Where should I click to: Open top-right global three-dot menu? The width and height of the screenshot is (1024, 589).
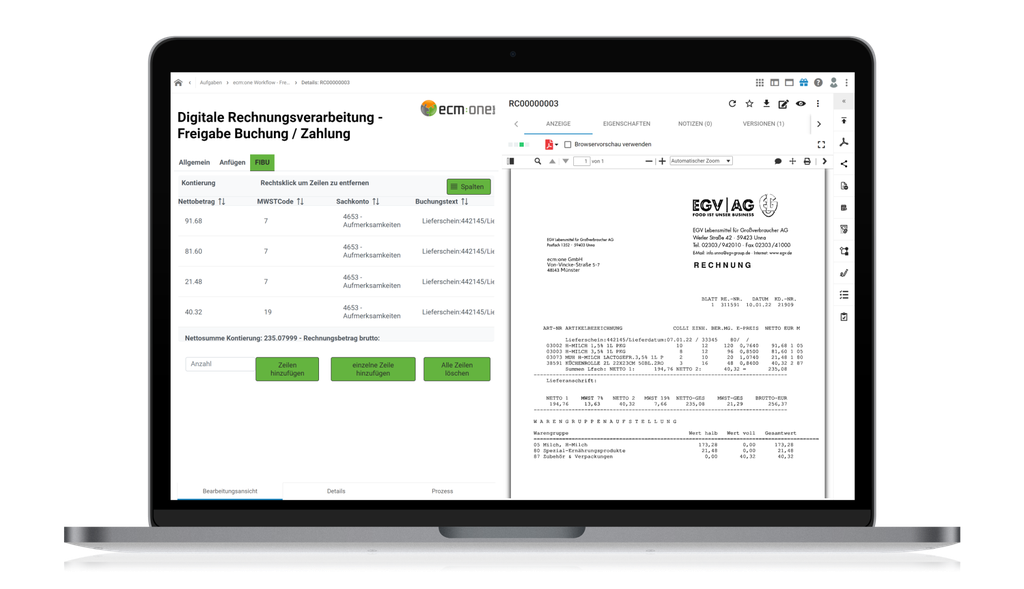tap(846, 83)
